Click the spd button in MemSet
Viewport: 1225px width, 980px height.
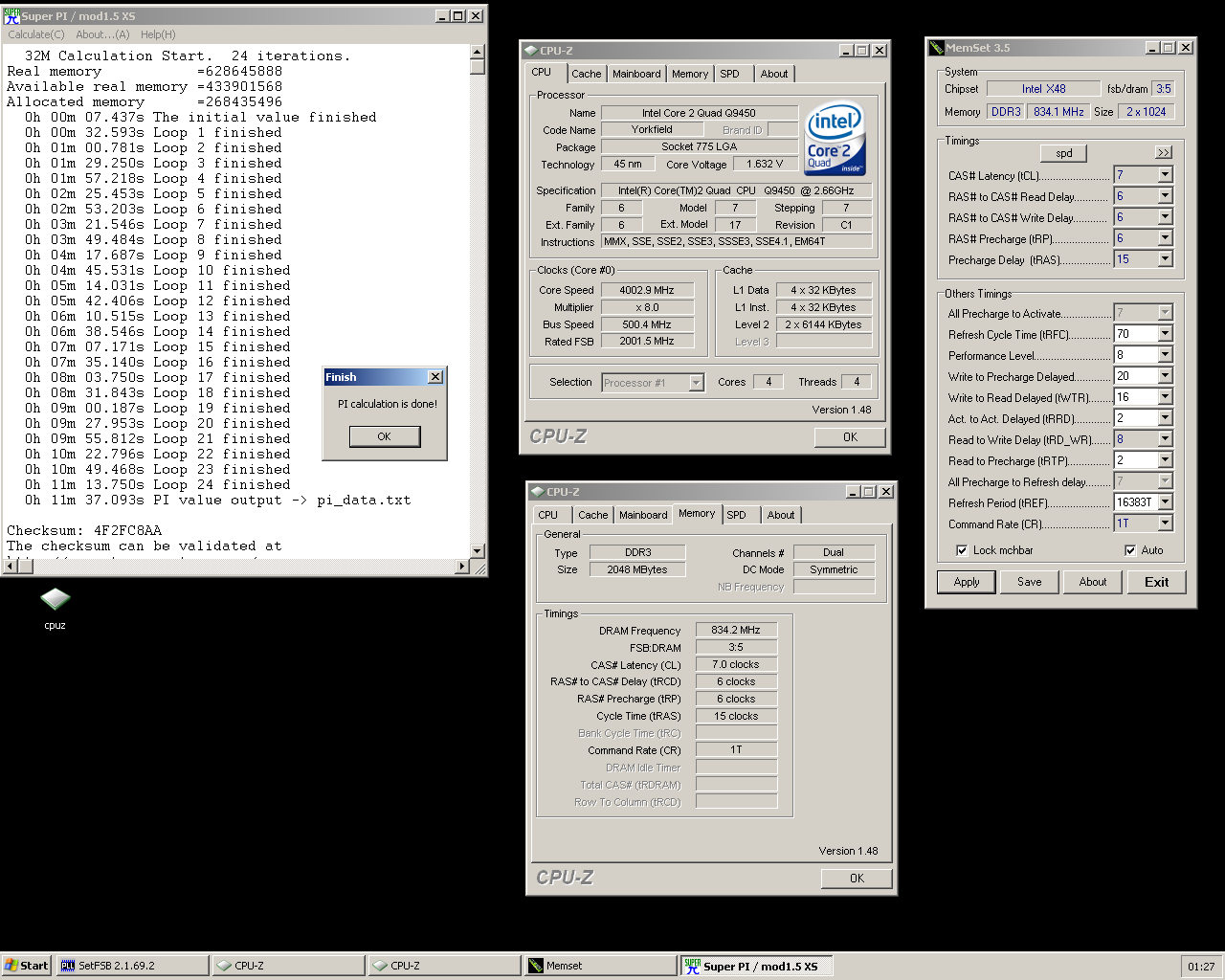point(1064,153)
